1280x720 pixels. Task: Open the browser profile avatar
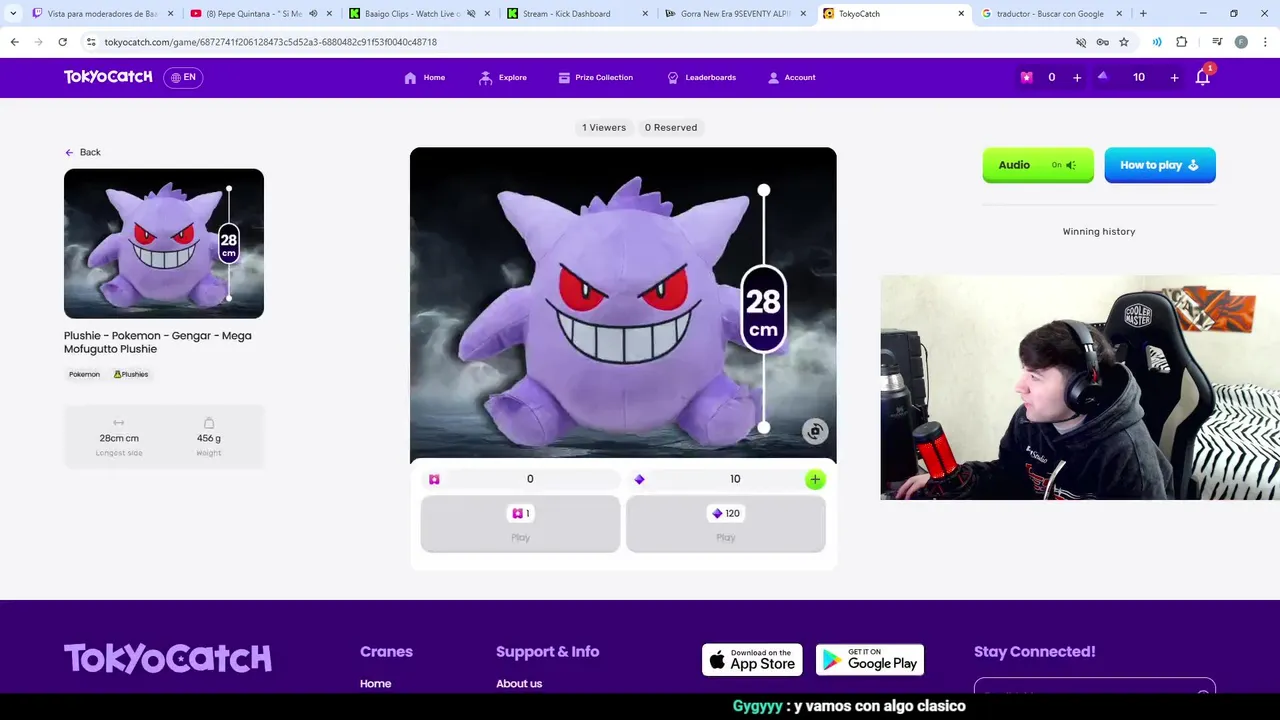pos(1241,42)
